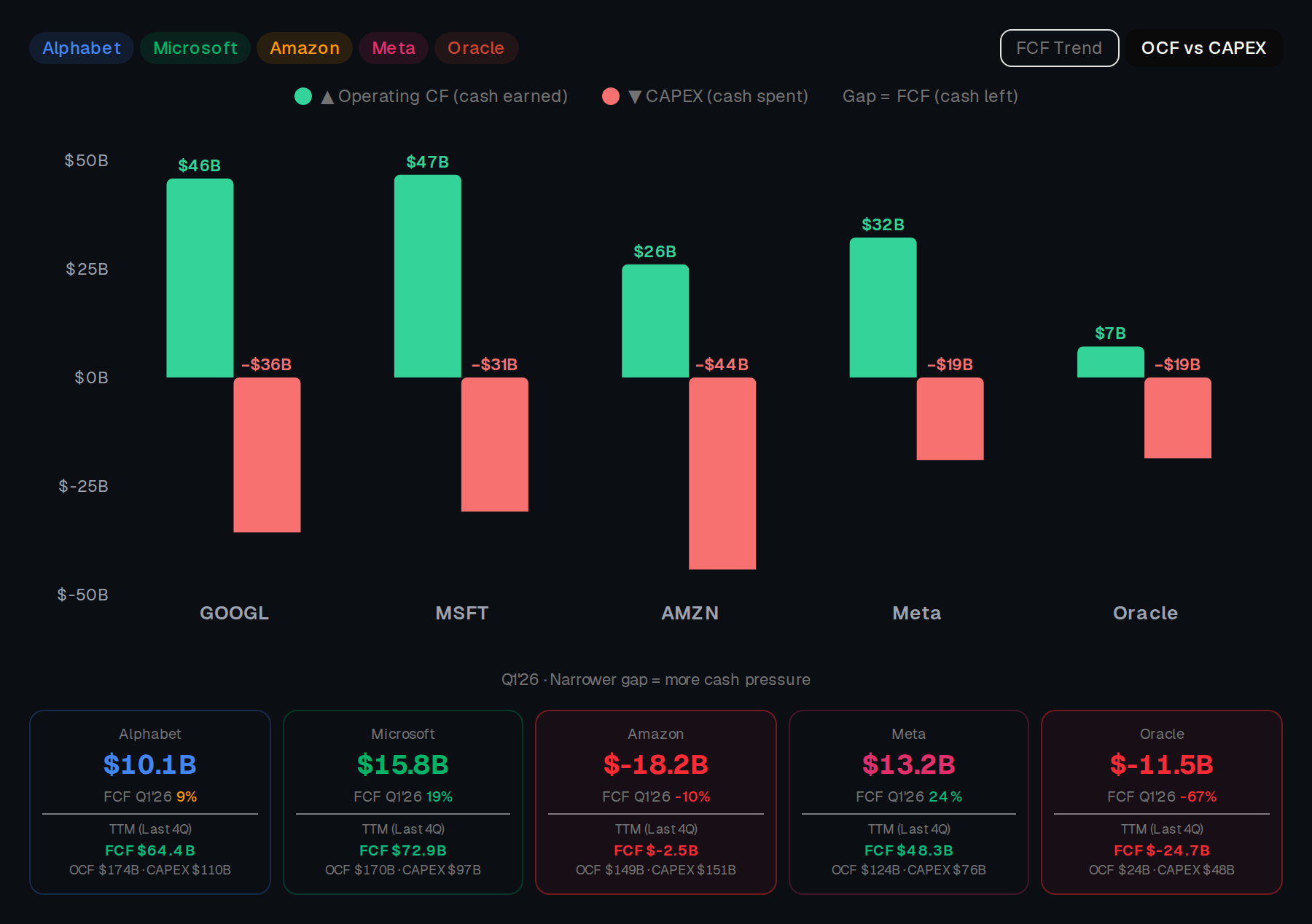
Task: Switch to the FCF Trend view
Action: [x=1059, y=48]
